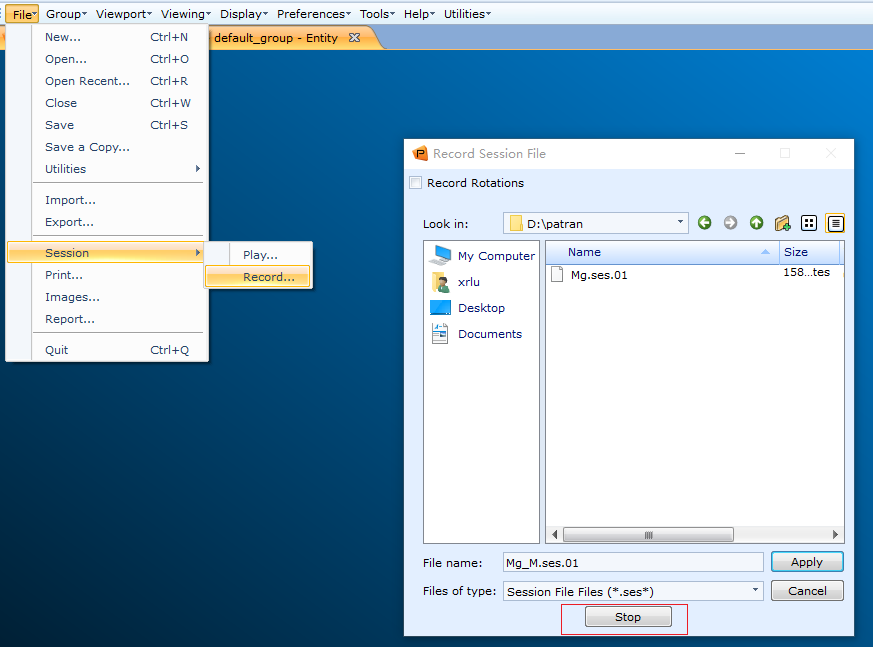Viewport: 873px width, 647px height.
Task: Go back with the green back arrow
Action: (704, 223)
